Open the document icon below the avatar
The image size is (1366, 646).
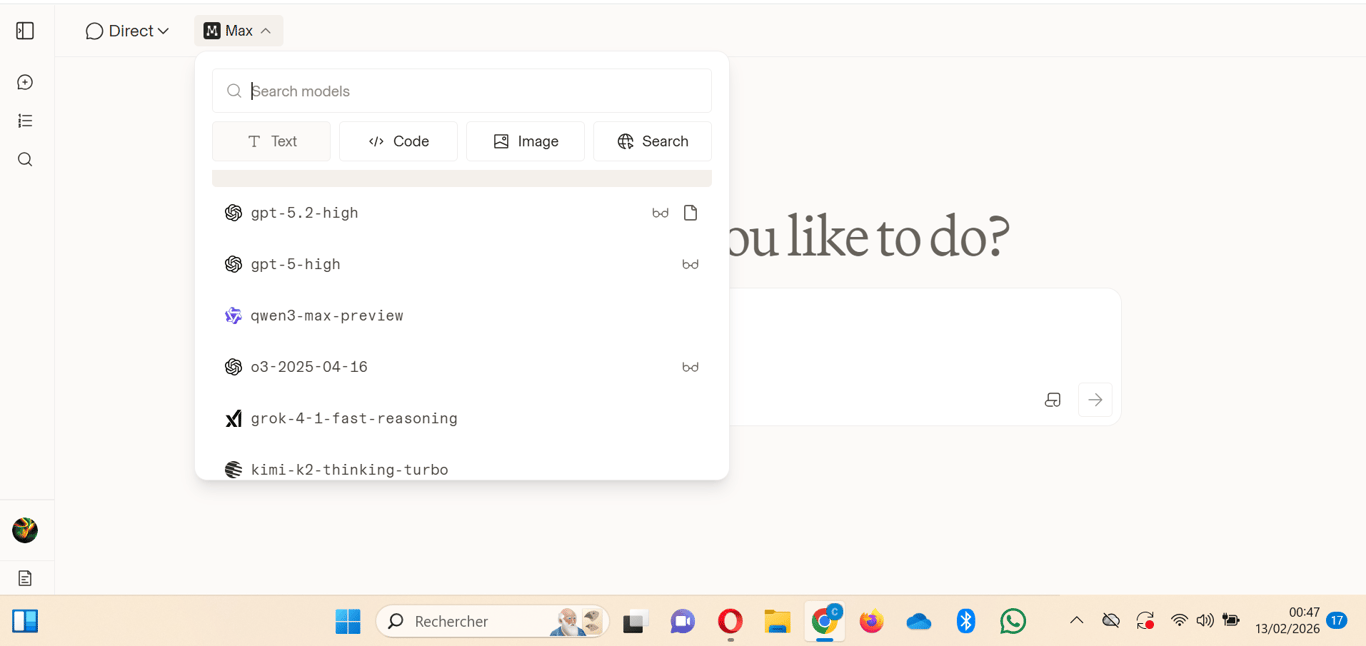click(x=25, y=578)
